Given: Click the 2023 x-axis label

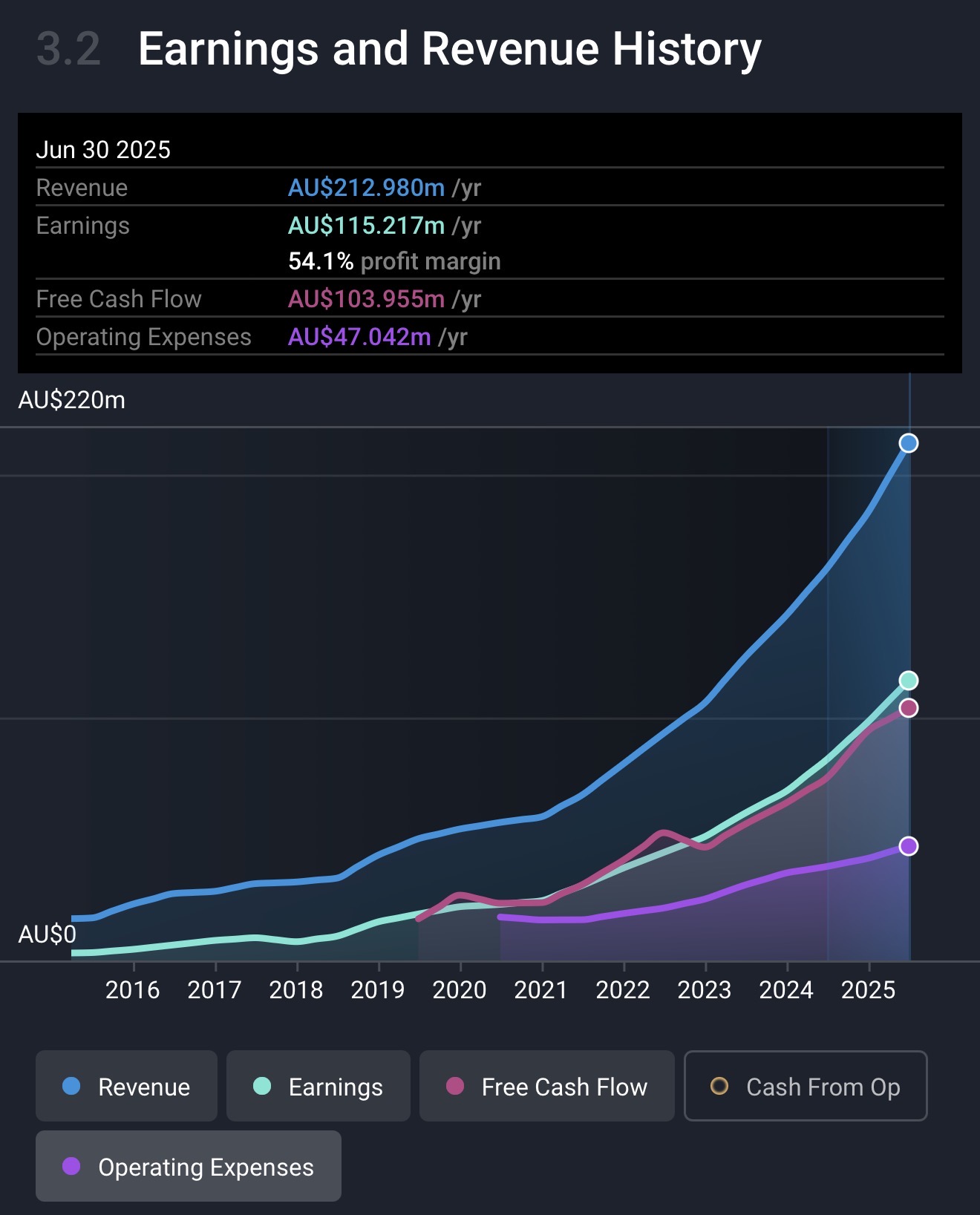Looking at the screenshot, I should [705, 990].
